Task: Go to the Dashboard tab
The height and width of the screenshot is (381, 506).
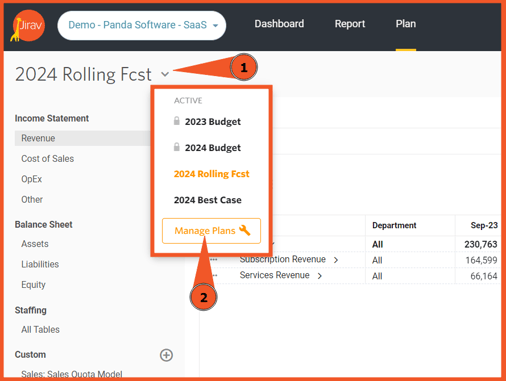Action: 279,24
